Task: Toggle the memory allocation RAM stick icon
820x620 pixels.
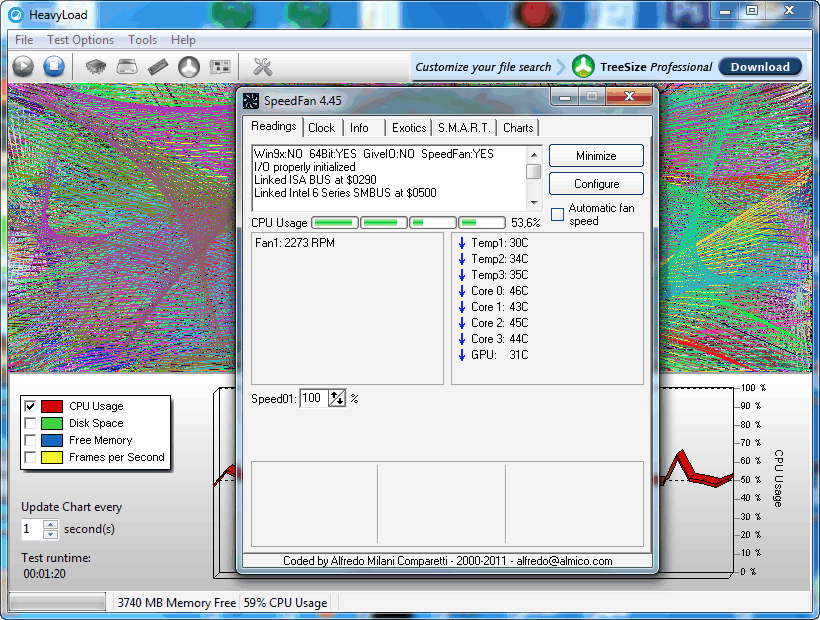Action: 158,67
